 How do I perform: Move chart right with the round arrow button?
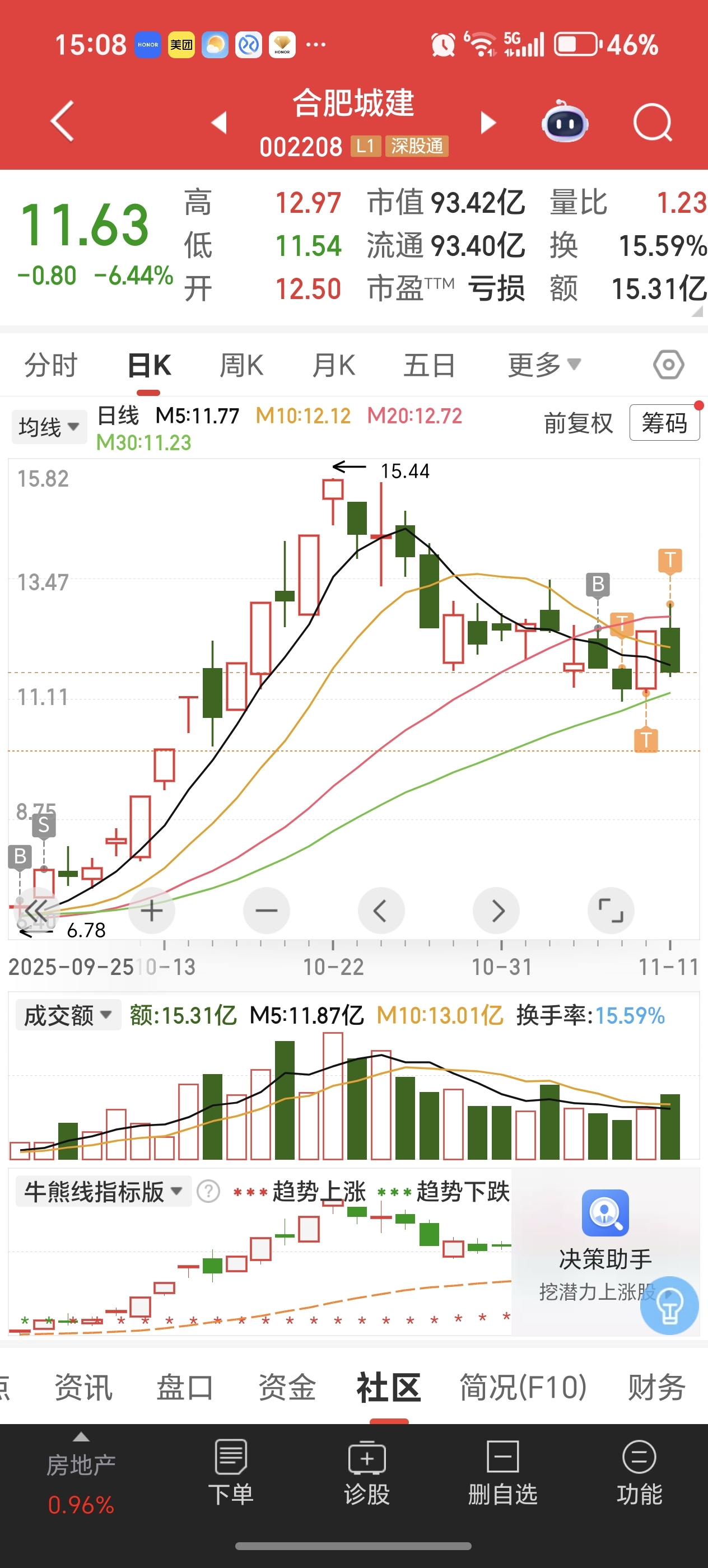point(496,911)
